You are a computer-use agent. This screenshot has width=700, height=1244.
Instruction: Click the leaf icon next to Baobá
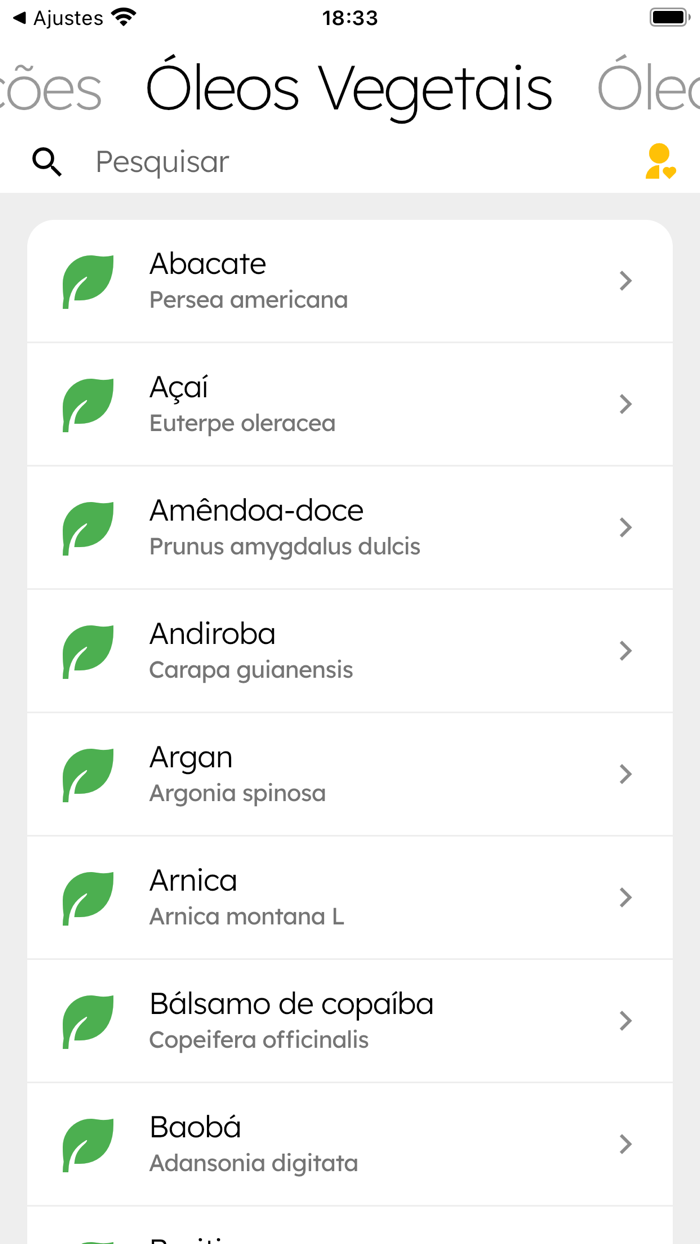coord(88,1144)
